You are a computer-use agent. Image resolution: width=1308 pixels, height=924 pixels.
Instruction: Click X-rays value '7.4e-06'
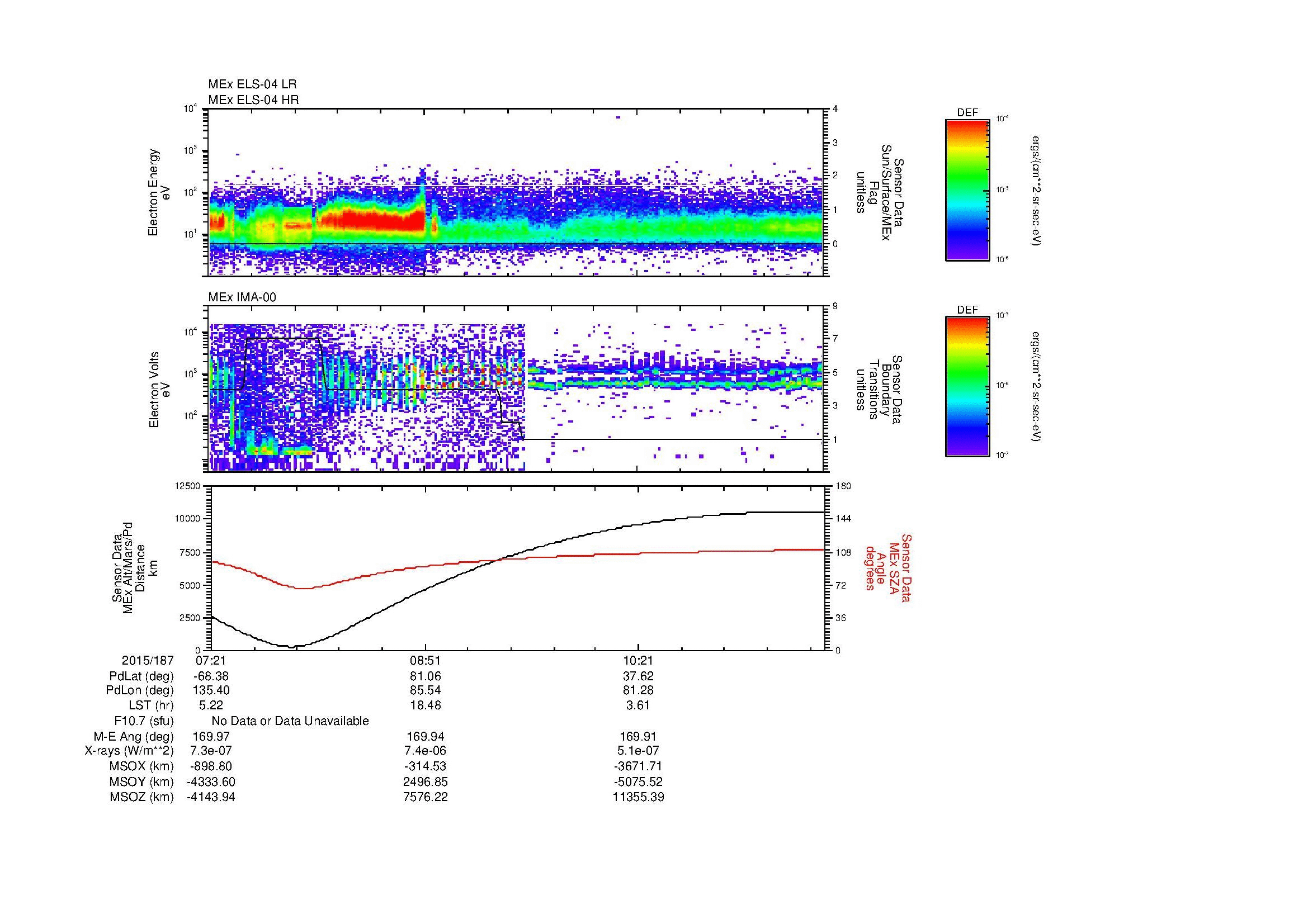tap(425, 751)
